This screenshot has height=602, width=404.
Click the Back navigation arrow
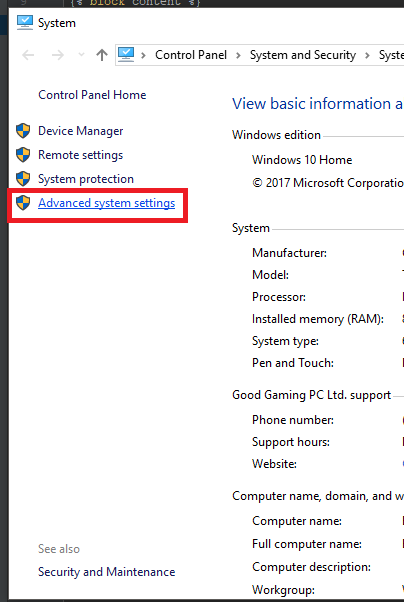click(x=28, y=55)
